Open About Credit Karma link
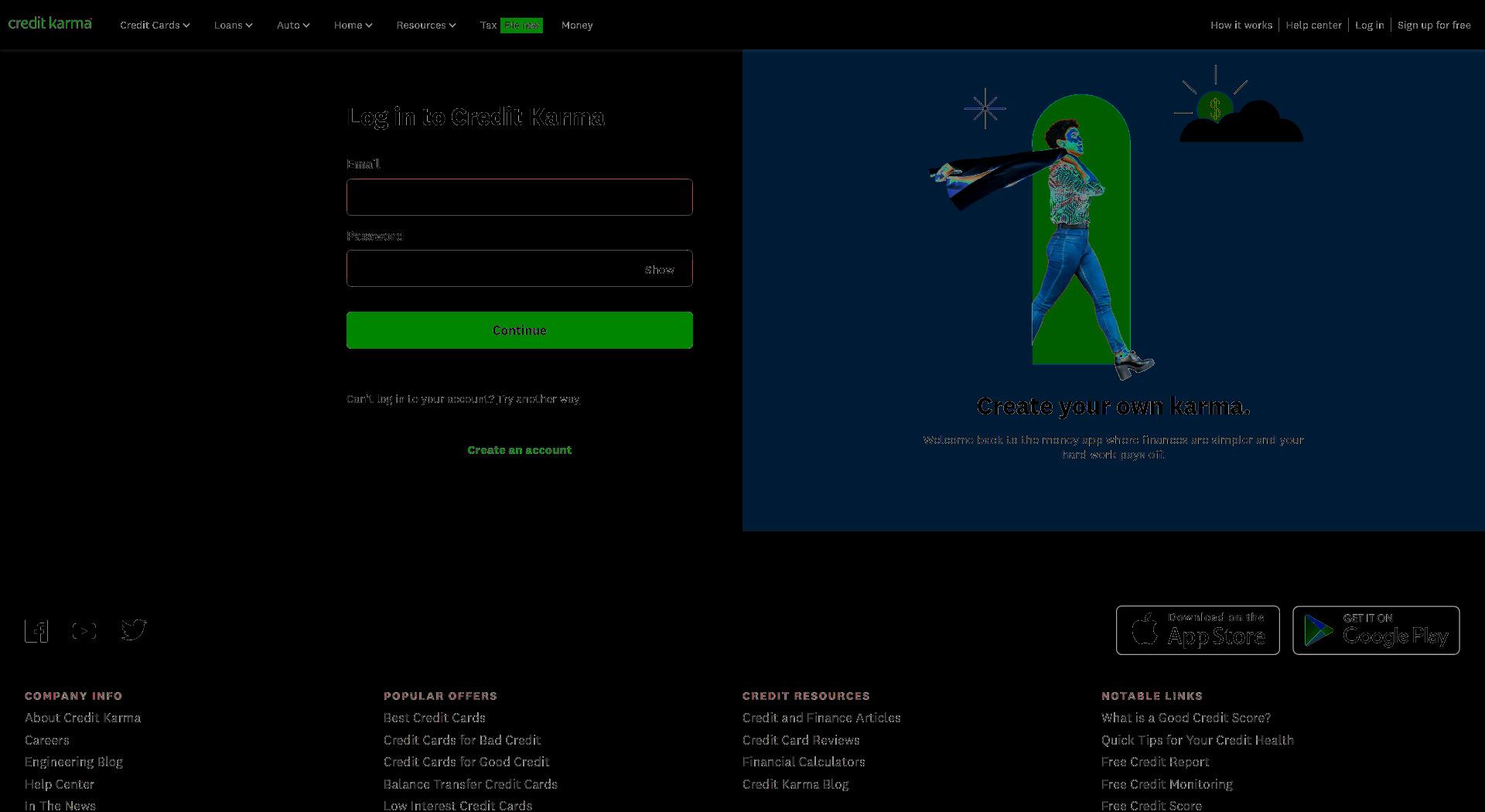 (83, 718)
